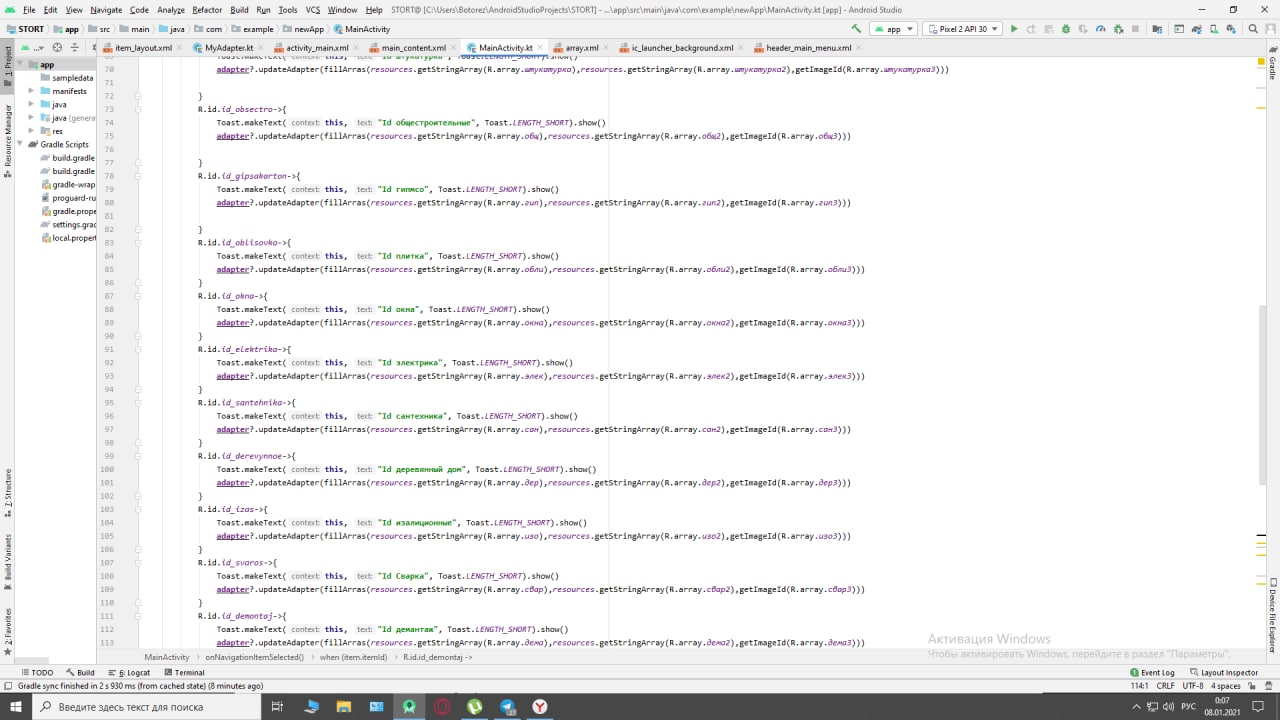This screenshot has width=1280, height=720.
Task: Open the Refactor menu
Action: pos(207,9)
